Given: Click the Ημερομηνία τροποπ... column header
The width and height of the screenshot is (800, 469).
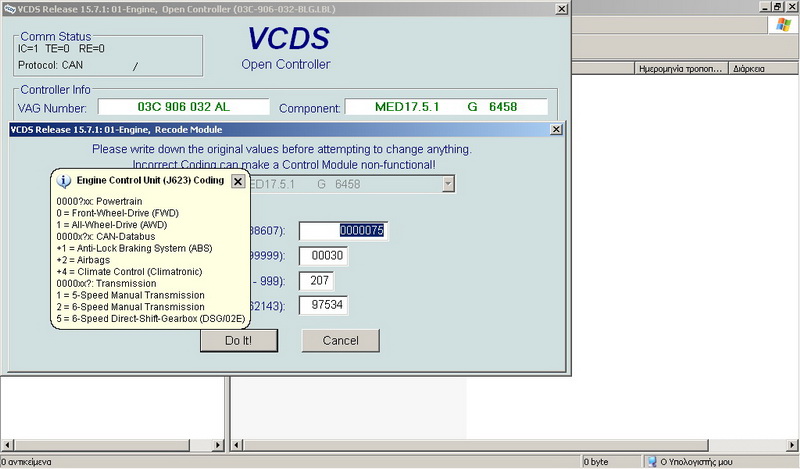Looking at the screenshot, I should click(x=681, y=68).
